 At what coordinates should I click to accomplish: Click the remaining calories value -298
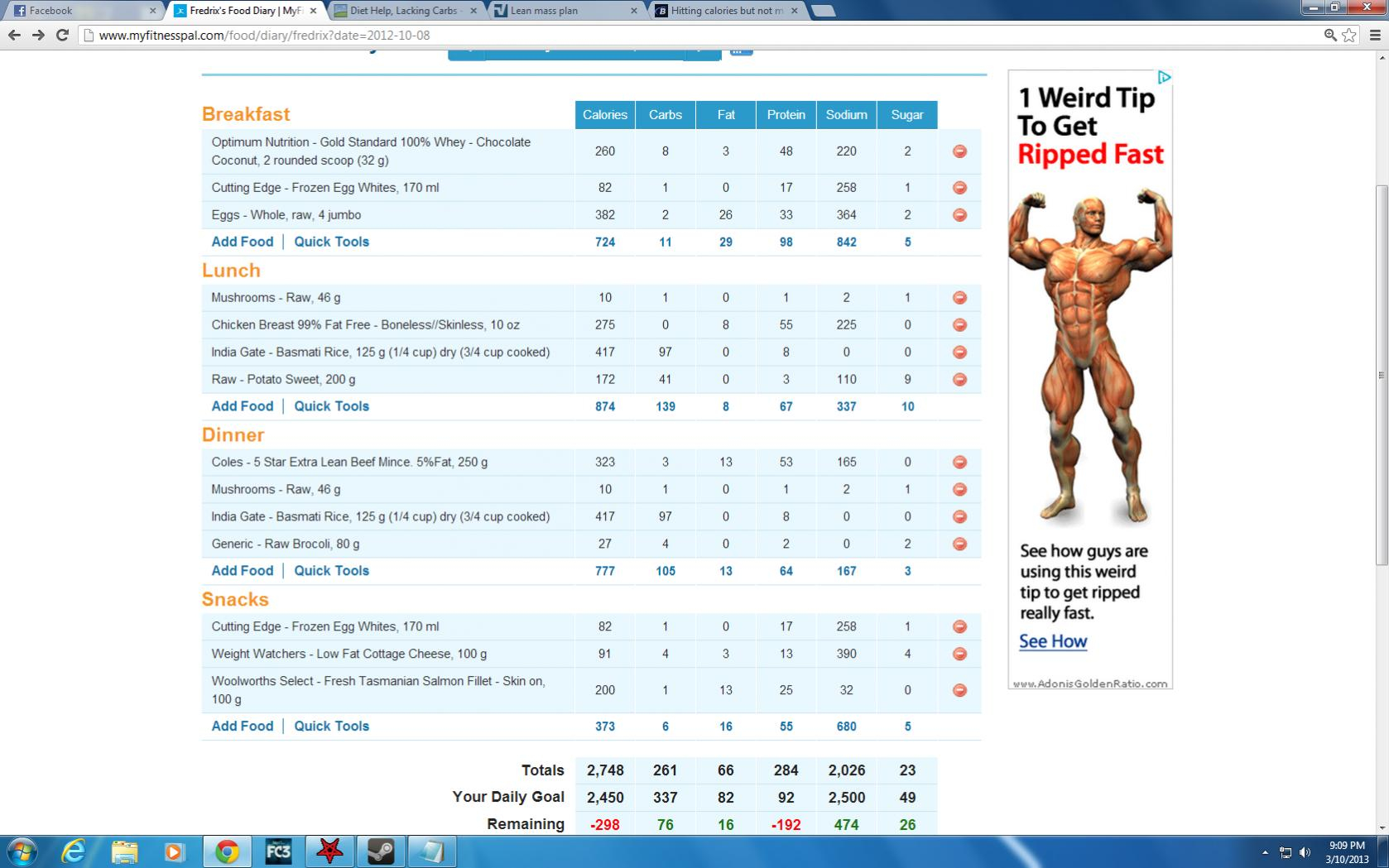605,825
